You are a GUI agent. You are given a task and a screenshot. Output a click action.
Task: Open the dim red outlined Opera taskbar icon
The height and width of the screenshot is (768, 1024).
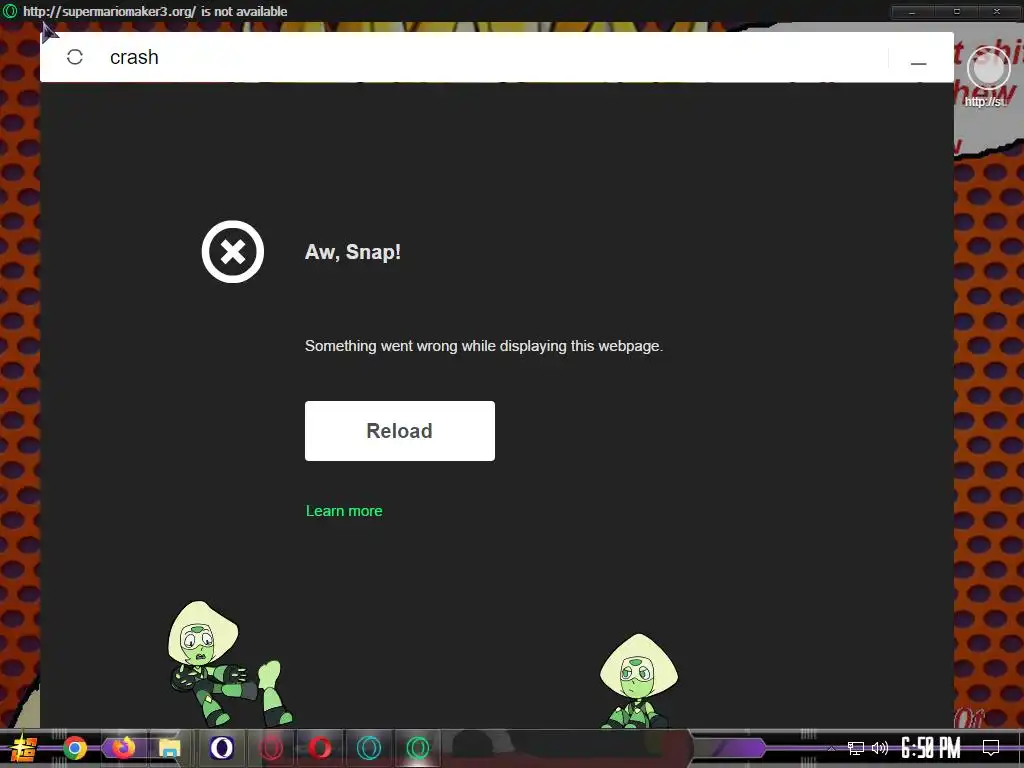click(x=271, y=748)
